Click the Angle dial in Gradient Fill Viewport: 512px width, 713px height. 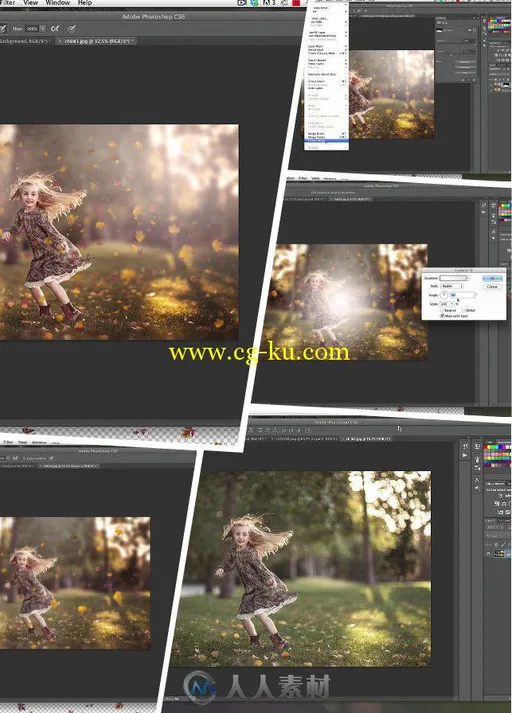(444, 295)
